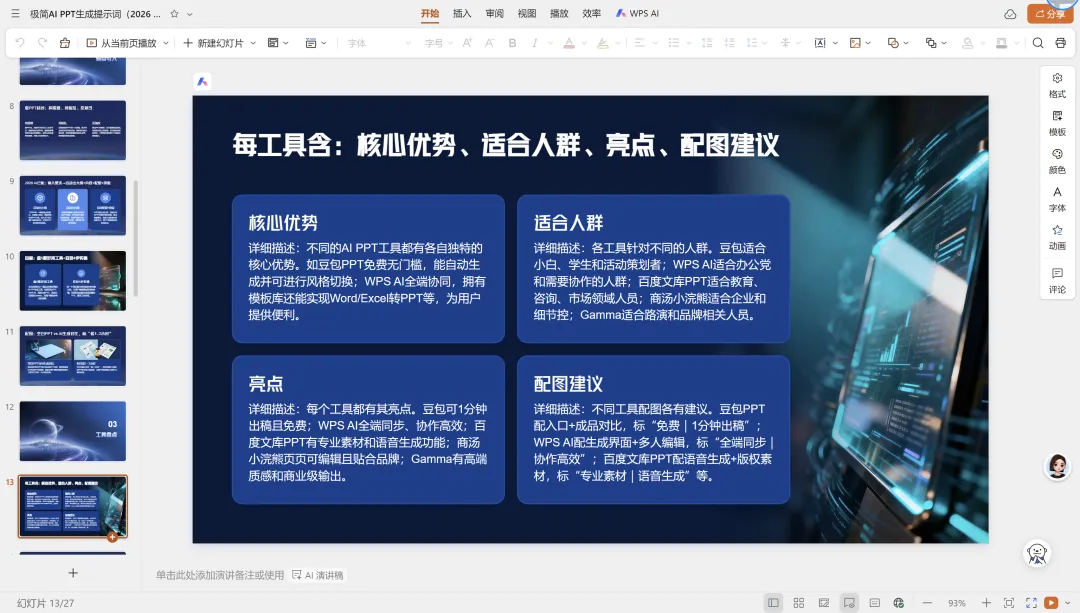Open the hamburger main menu
The height and width of the screenshot is (613, 1080).
tap(15, 13)
